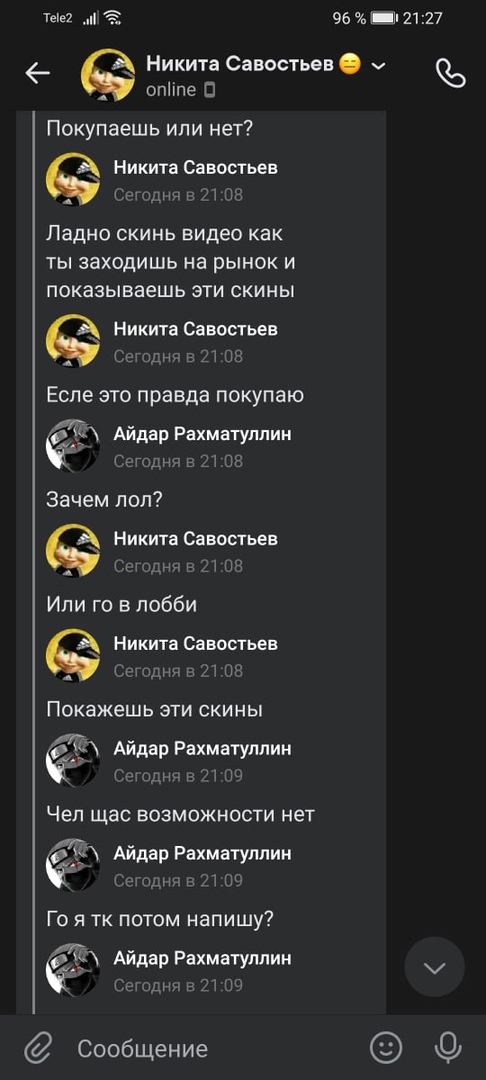Select message "Го я тк потом напишу?"

coord(160,919)
